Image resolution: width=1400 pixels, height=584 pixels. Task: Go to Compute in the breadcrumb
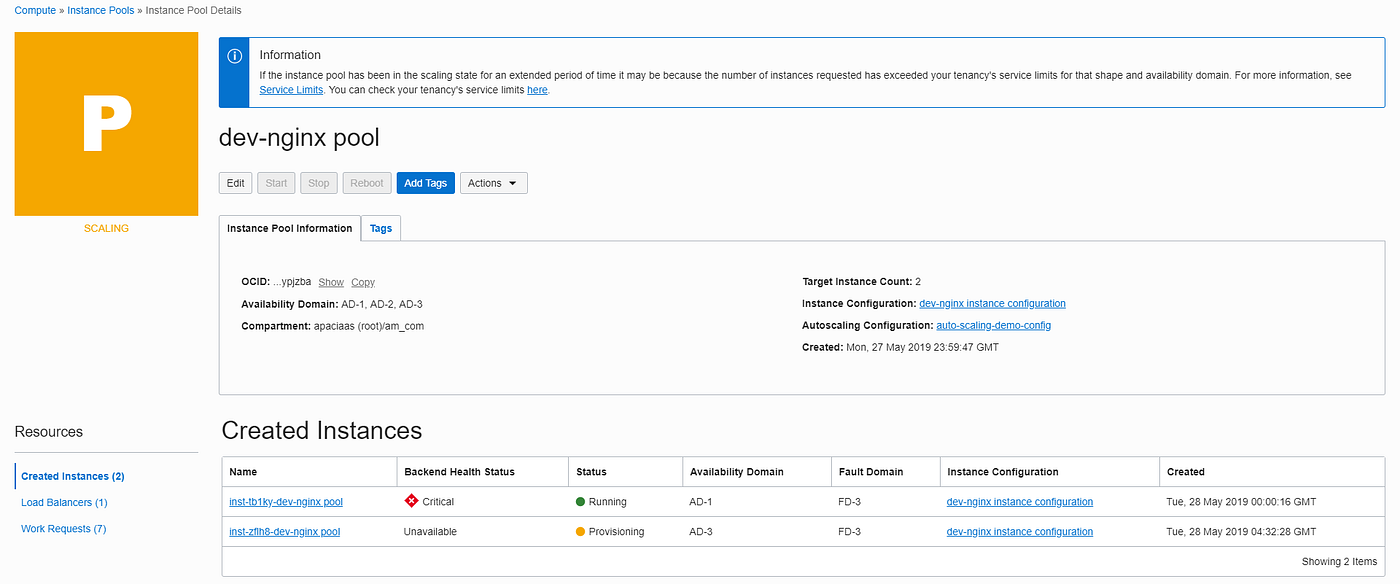(x=35, y=10)
